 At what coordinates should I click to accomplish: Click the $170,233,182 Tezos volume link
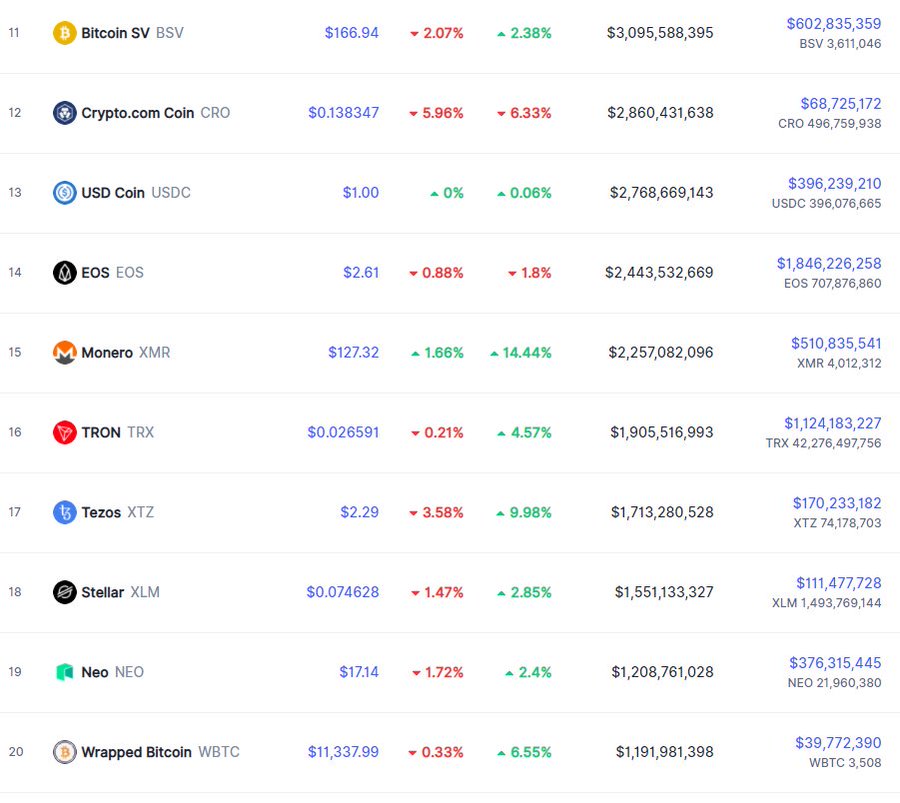tap(837, 503)
